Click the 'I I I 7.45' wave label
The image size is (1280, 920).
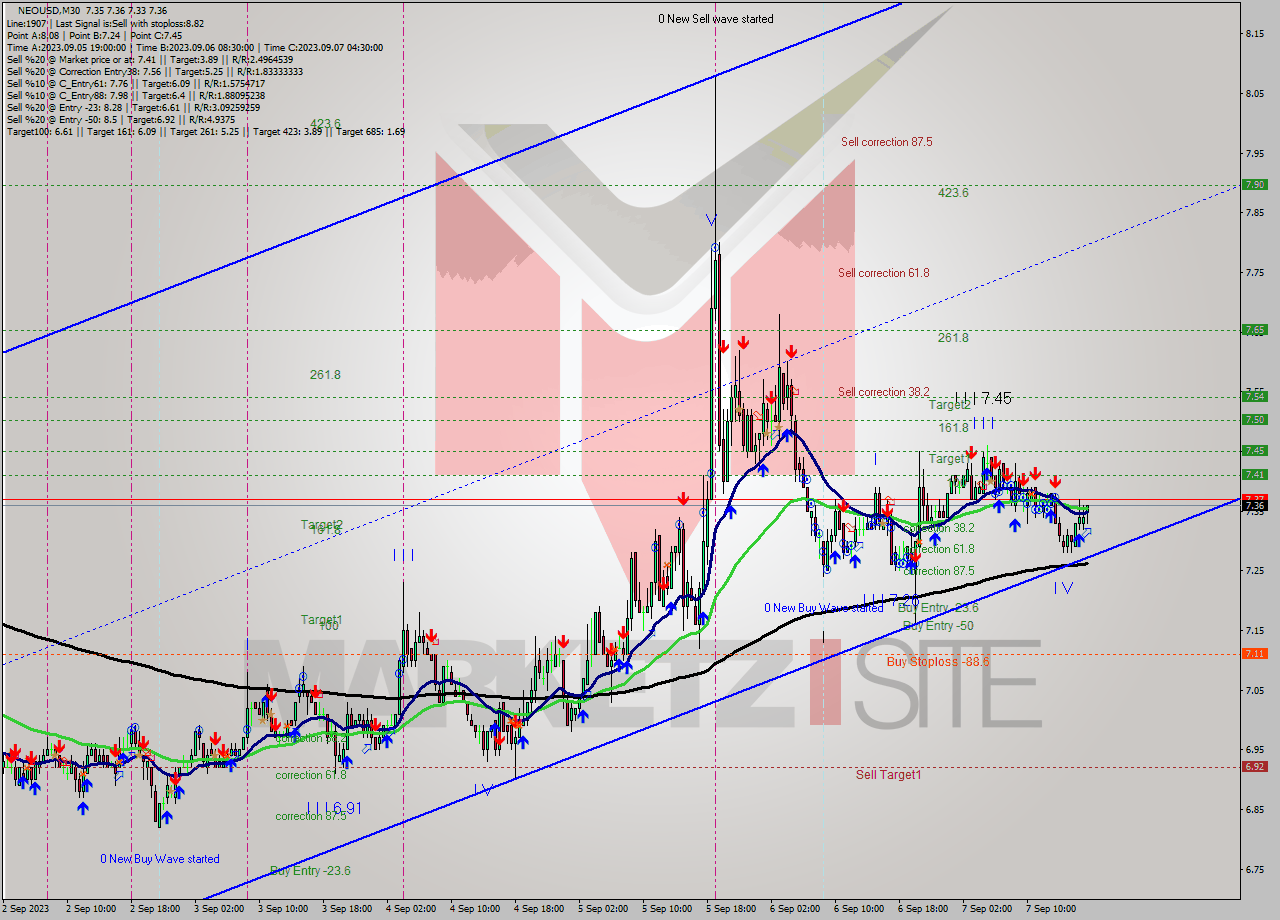point(982,398)
